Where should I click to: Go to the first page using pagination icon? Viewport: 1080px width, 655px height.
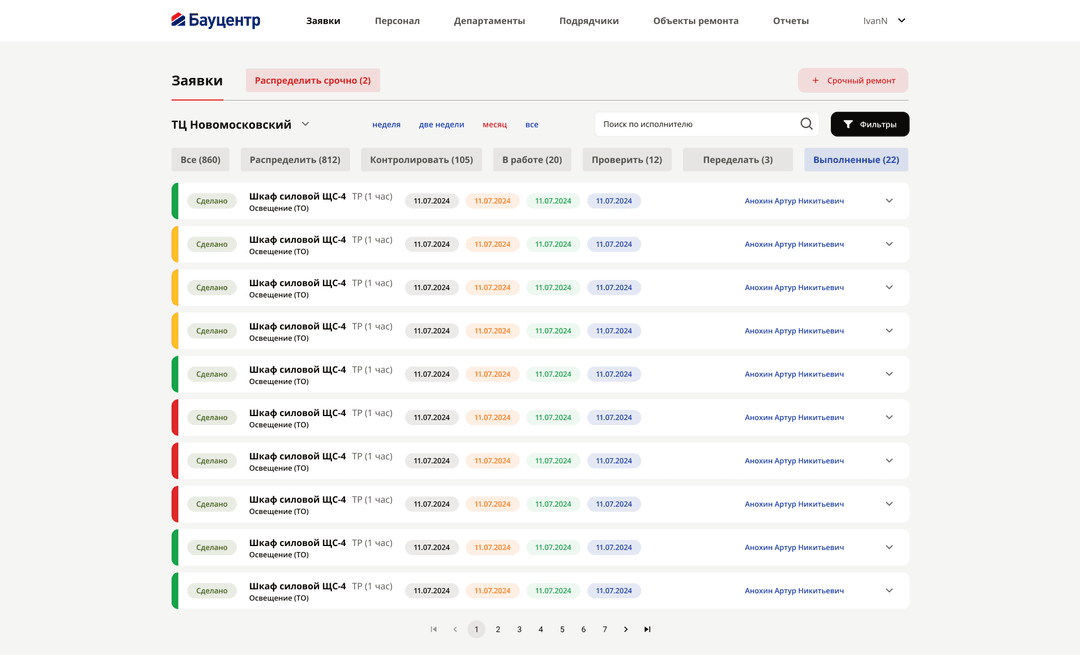433,629
